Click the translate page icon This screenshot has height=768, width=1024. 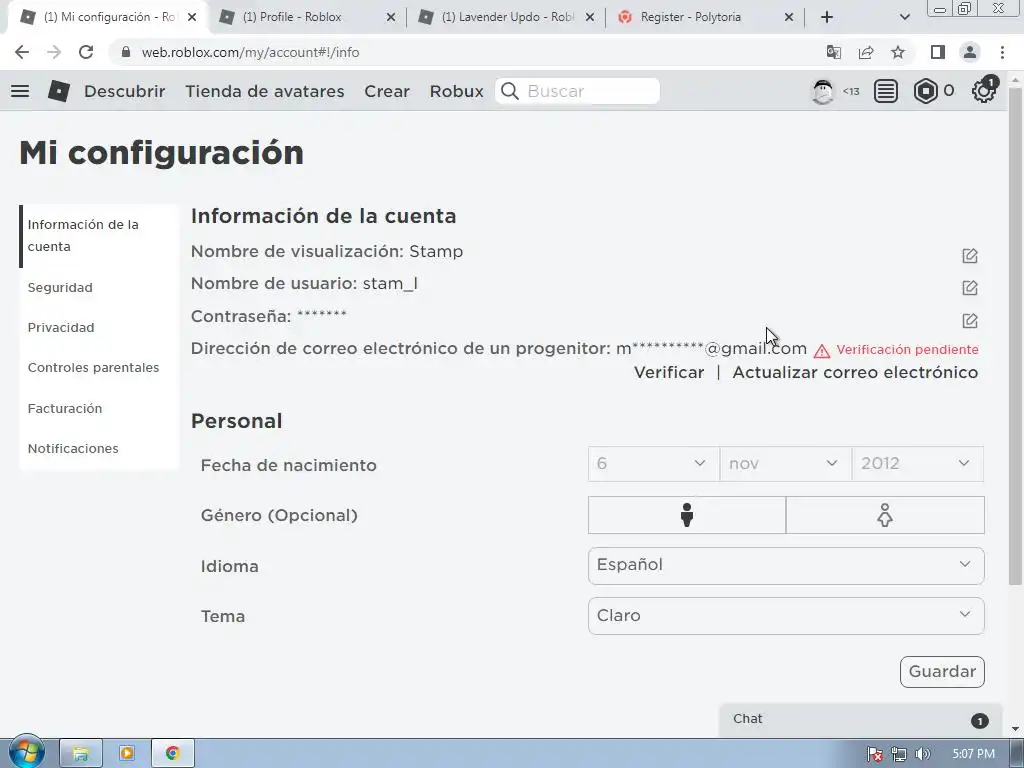pyautogui.click(x=834, y=52)
